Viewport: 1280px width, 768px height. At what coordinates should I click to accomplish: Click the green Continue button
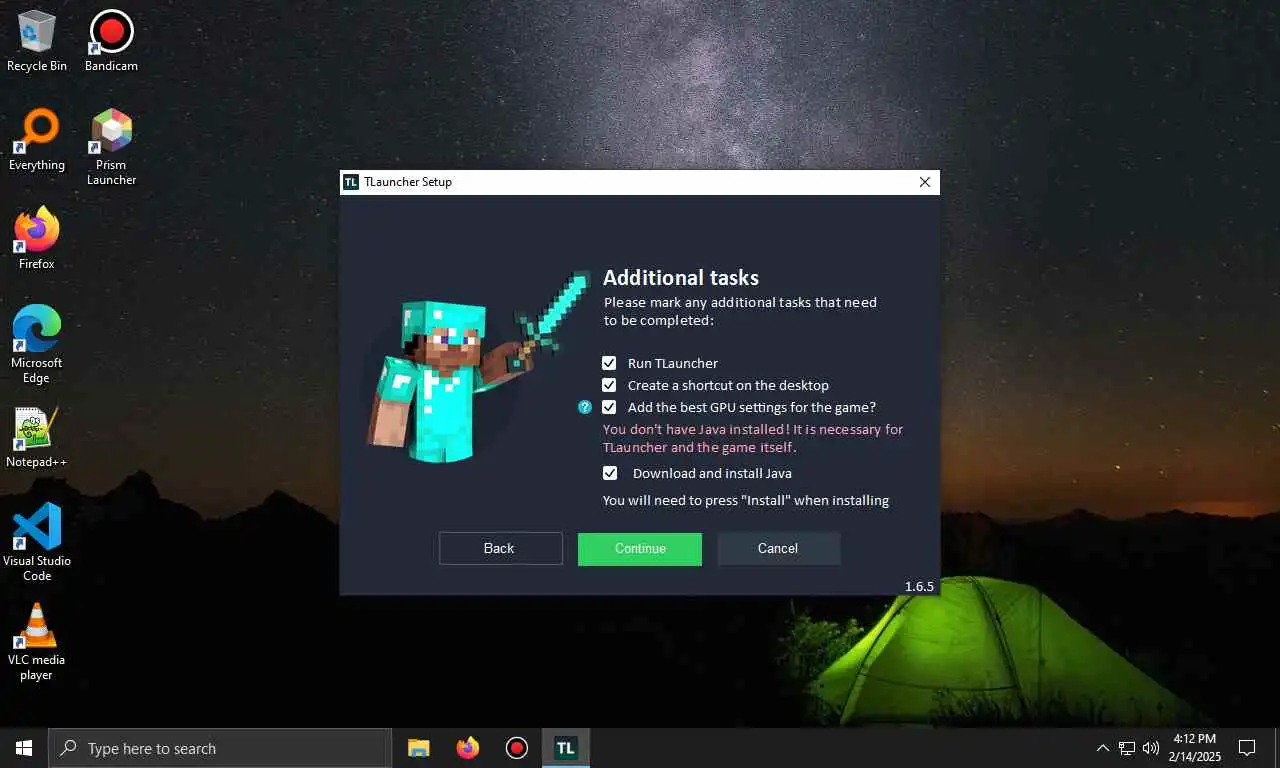640,548
